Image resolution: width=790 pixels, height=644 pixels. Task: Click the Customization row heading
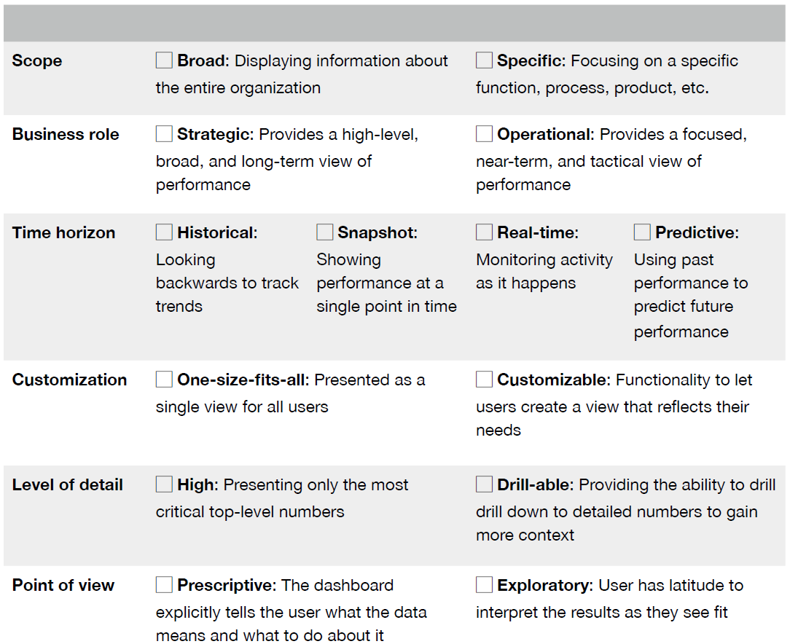tap(69, 380)
